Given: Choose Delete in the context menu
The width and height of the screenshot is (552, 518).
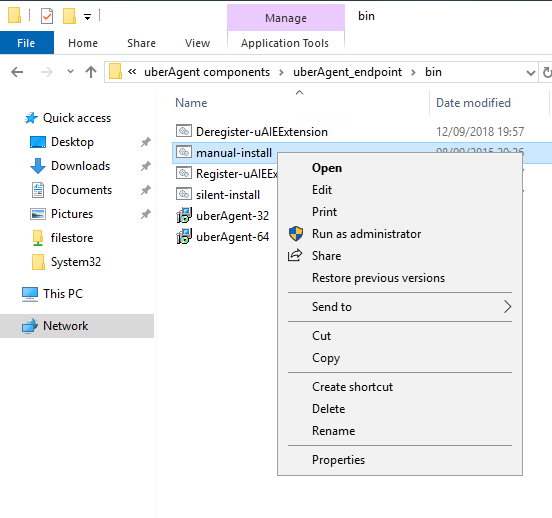Looking at the screenshot, I should tap(400, 409).
